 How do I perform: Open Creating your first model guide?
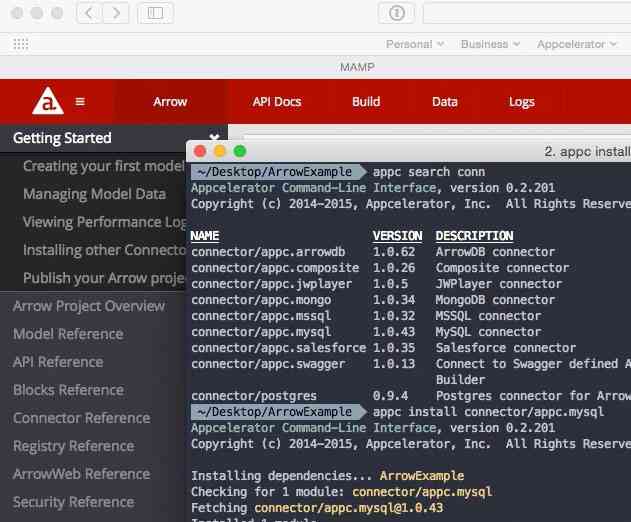point(104,166)
